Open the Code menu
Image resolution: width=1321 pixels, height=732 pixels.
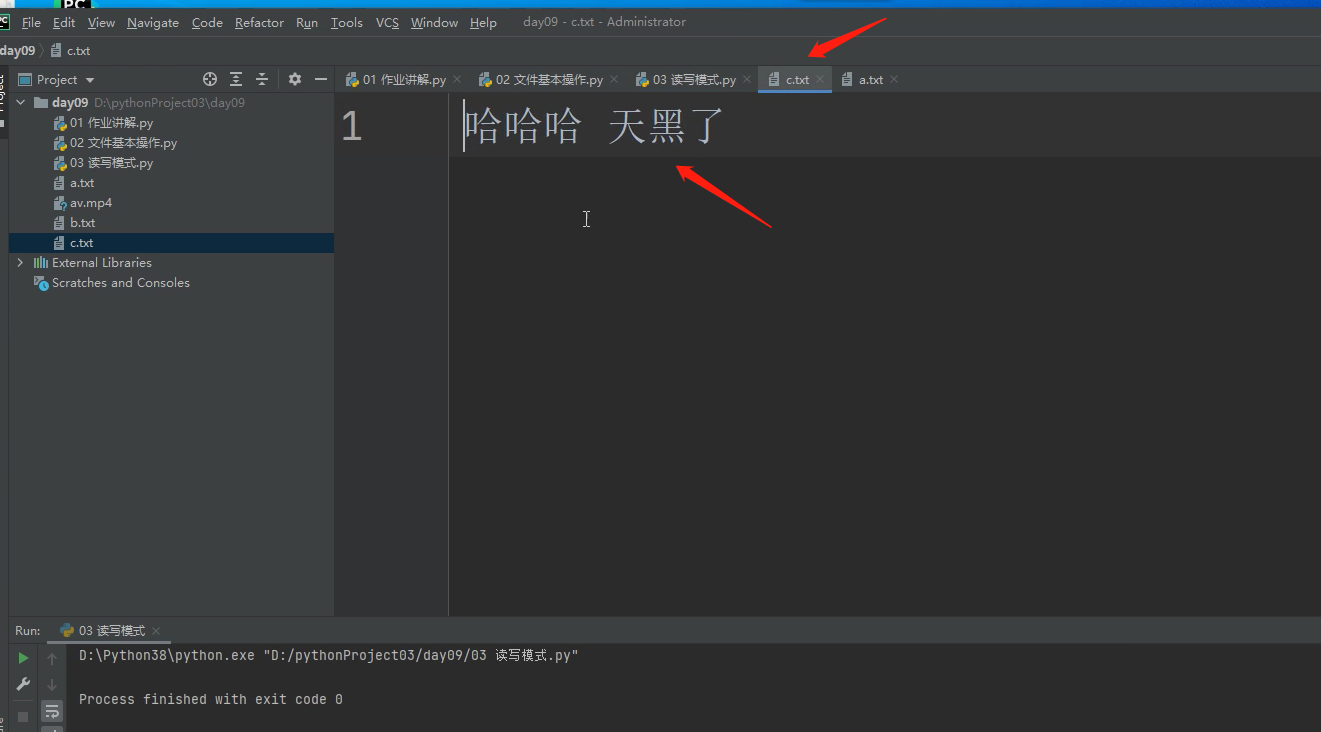tap(207, 22)
